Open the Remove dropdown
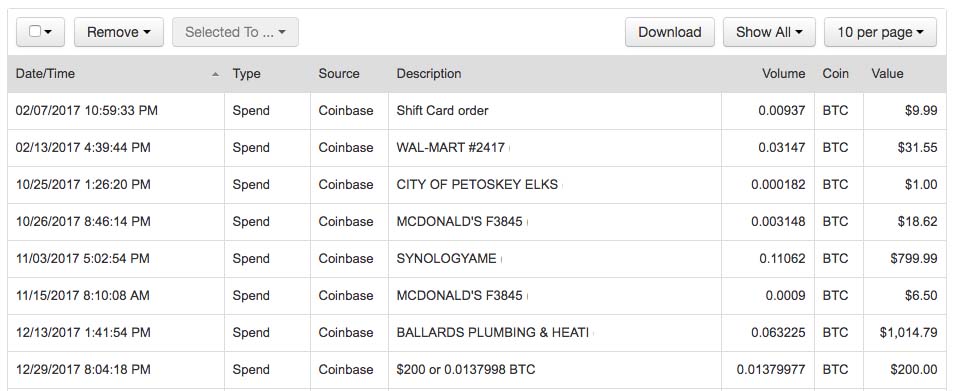The image size is (956, 391). (119, 32)
